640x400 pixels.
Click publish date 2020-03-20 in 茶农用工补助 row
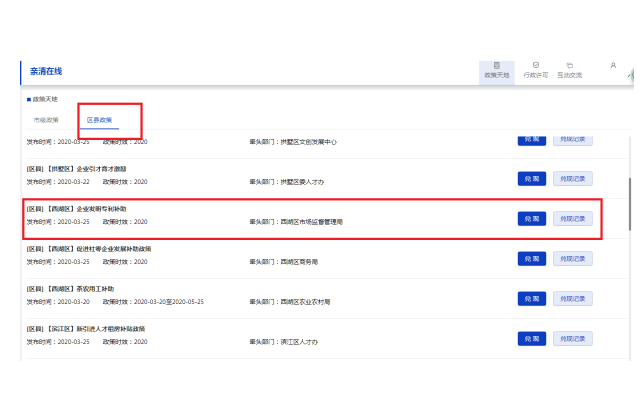click(x=73, y=302)
